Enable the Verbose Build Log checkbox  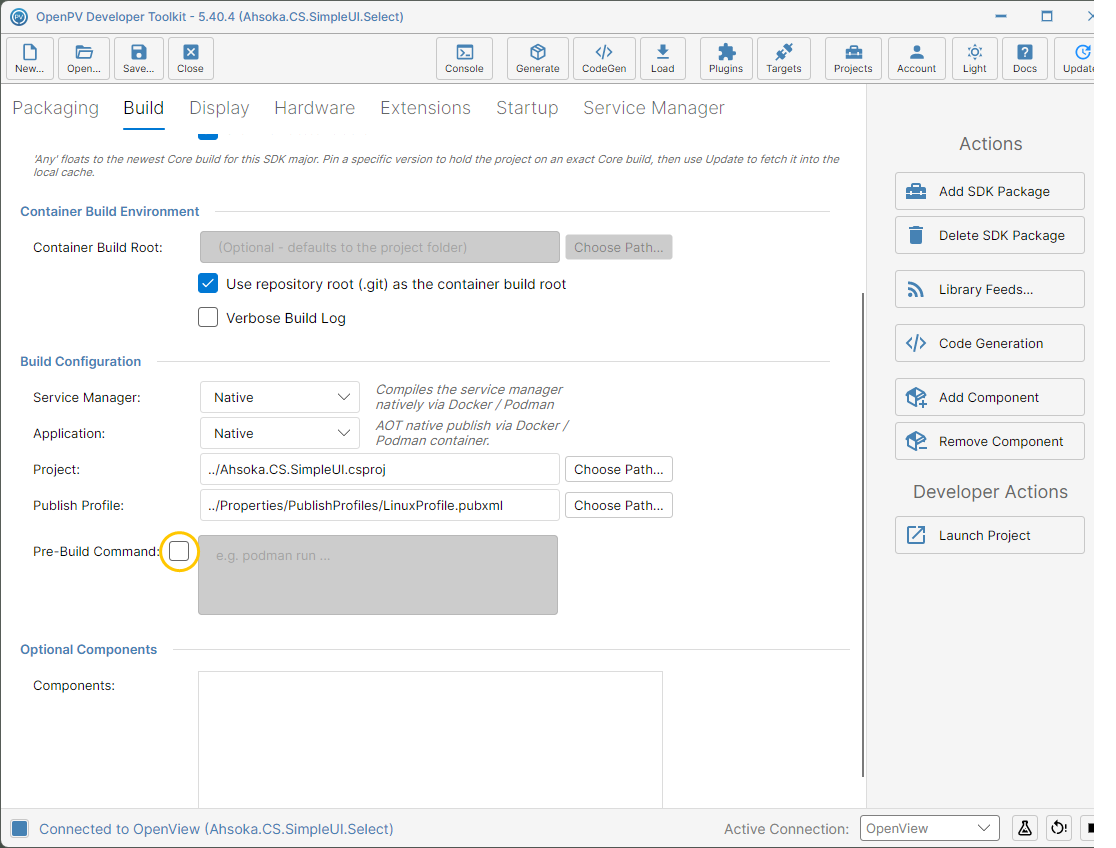[208, 317]
